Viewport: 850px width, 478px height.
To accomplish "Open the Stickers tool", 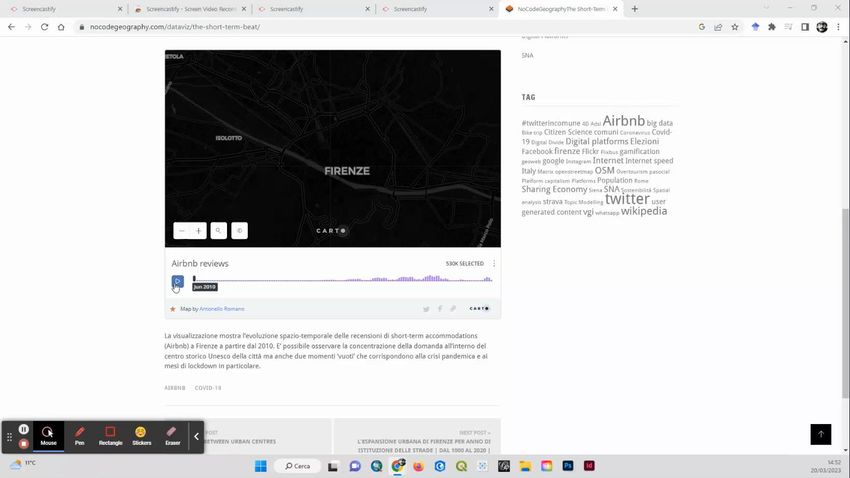I will tap(141, 436).
